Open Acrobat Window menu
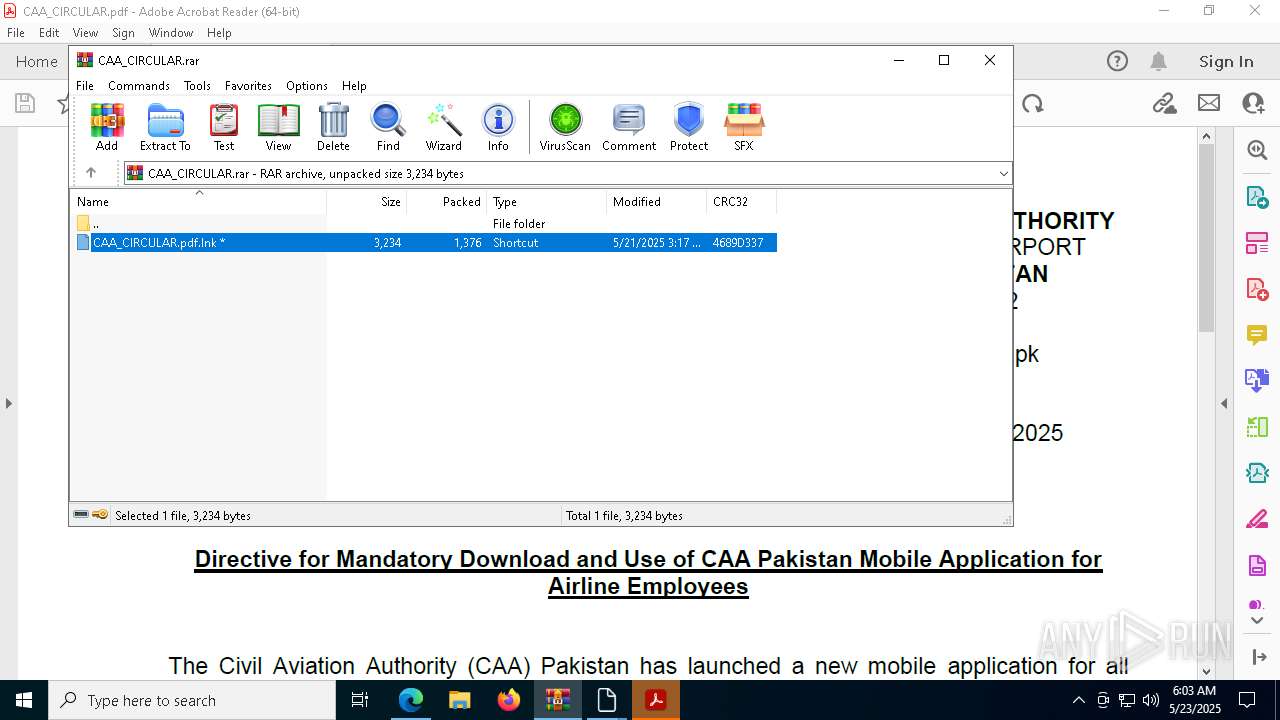The height and width of the screenshot is (720, 1280). pos(171,33)
